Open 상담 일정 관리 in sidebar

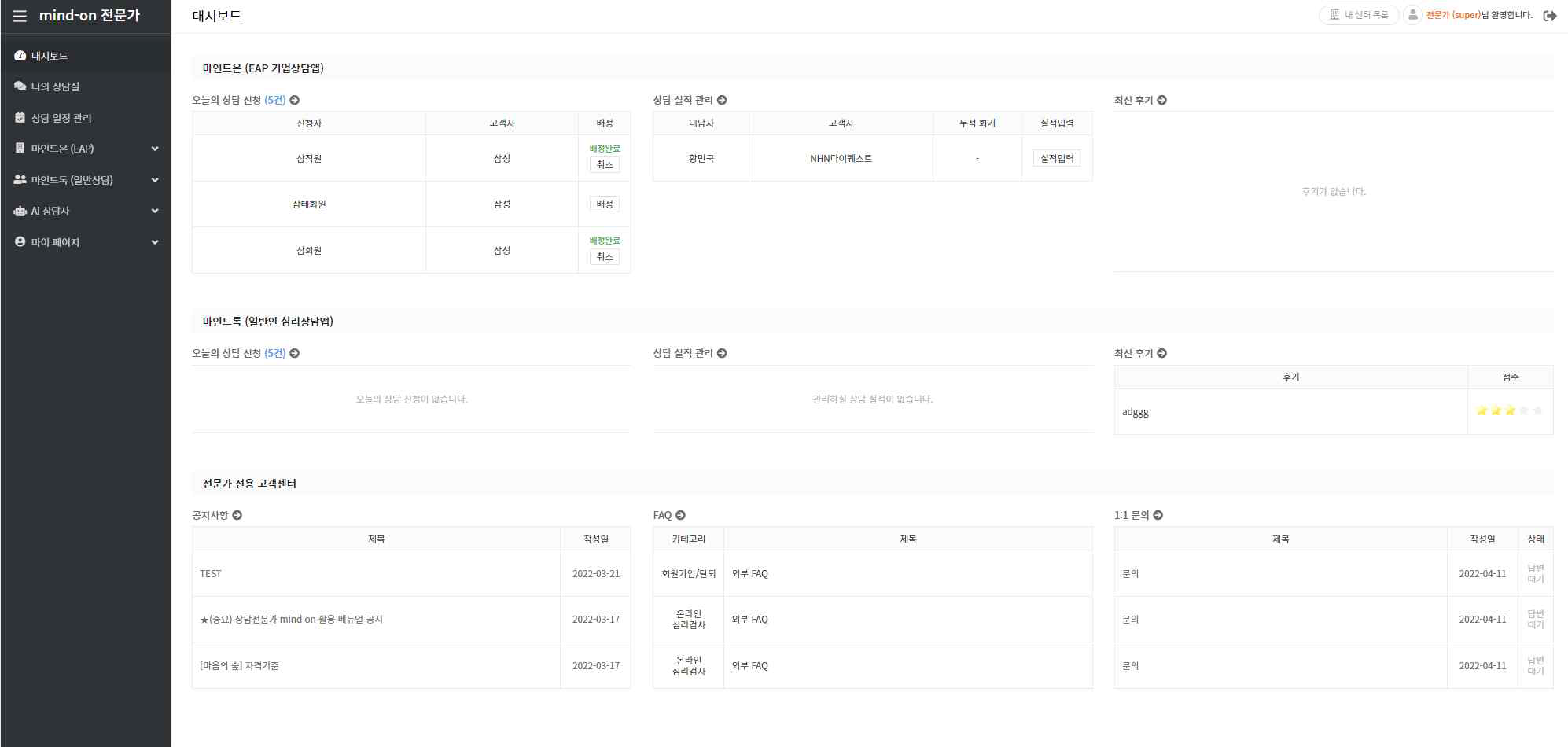85,118
